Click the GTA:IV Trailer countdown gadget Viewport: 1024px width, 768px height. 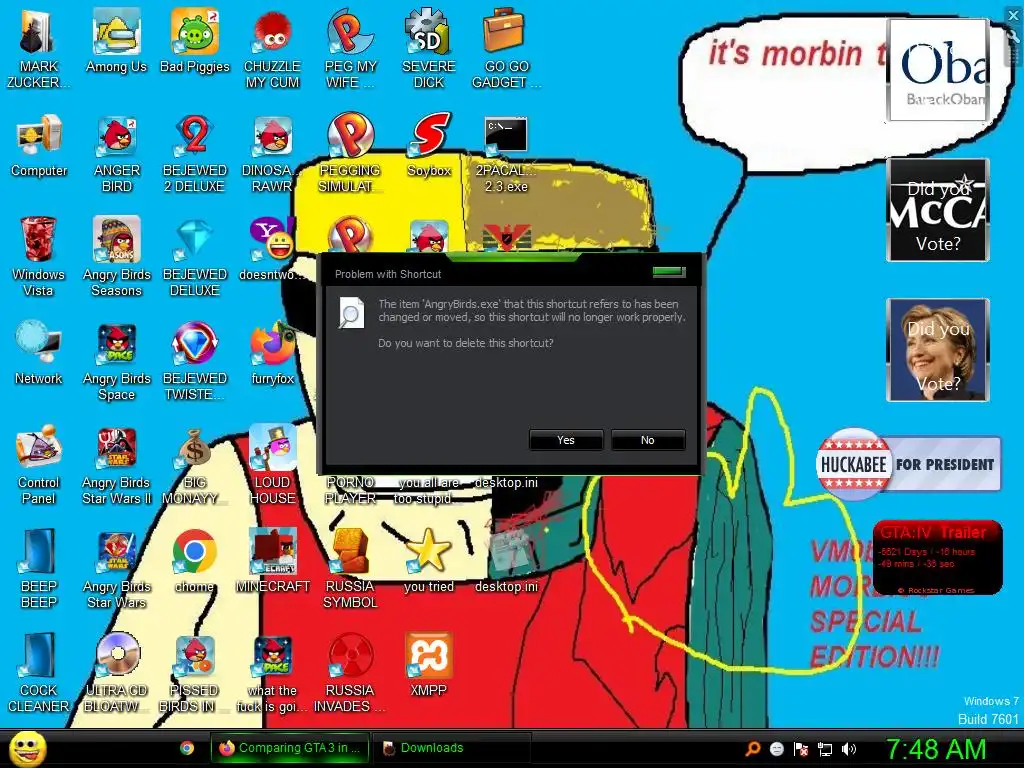point(938,558)
